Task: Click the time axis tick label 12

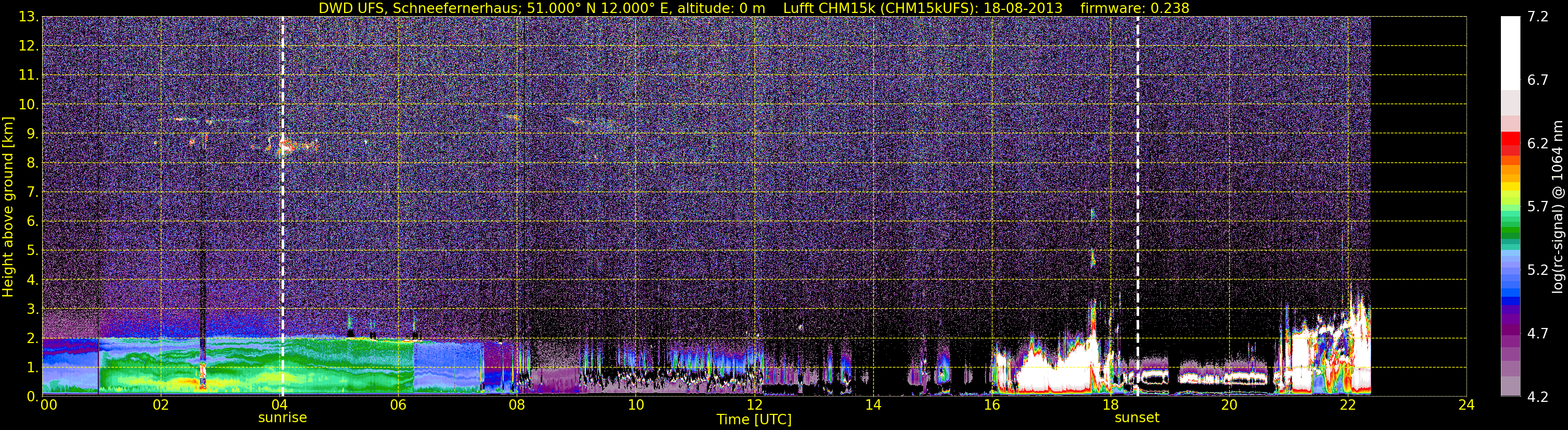Action: [x=754, y=405]
